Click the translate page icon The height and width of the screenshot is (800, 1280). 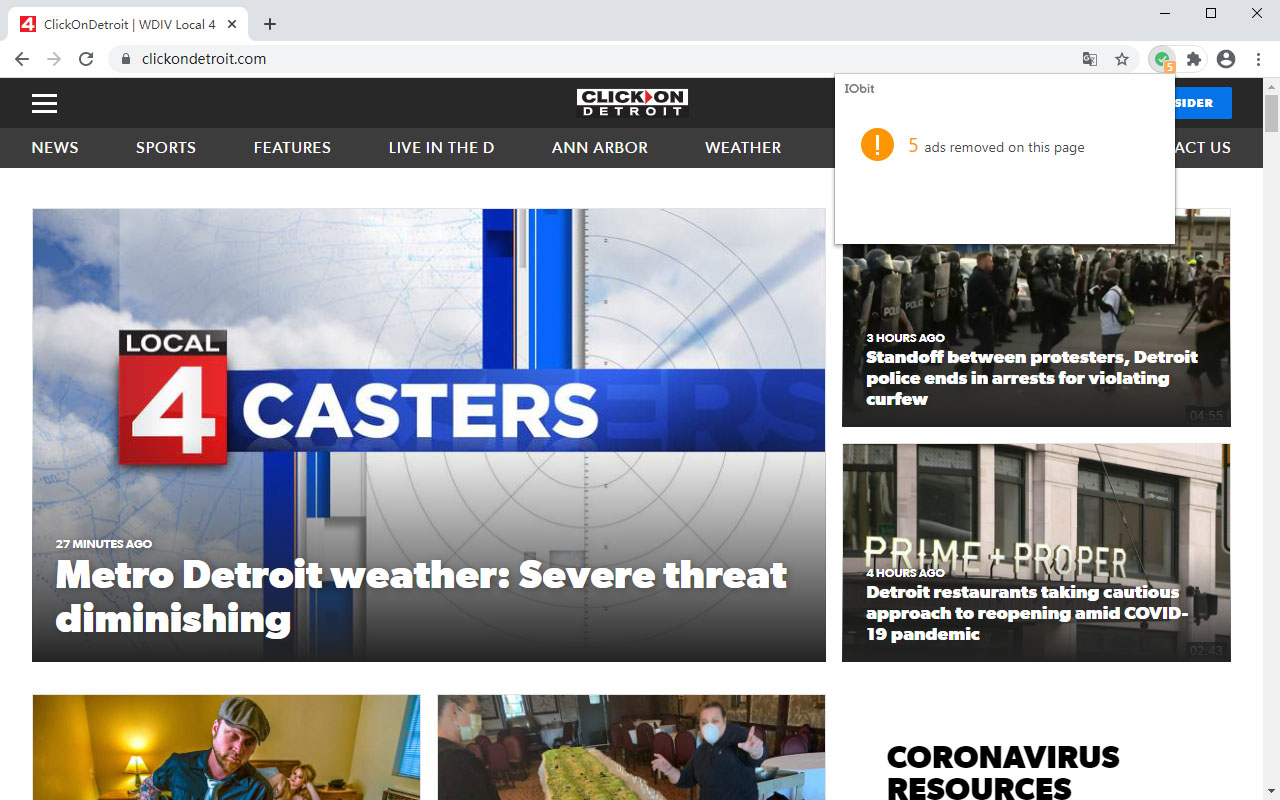pos(1090,59)
